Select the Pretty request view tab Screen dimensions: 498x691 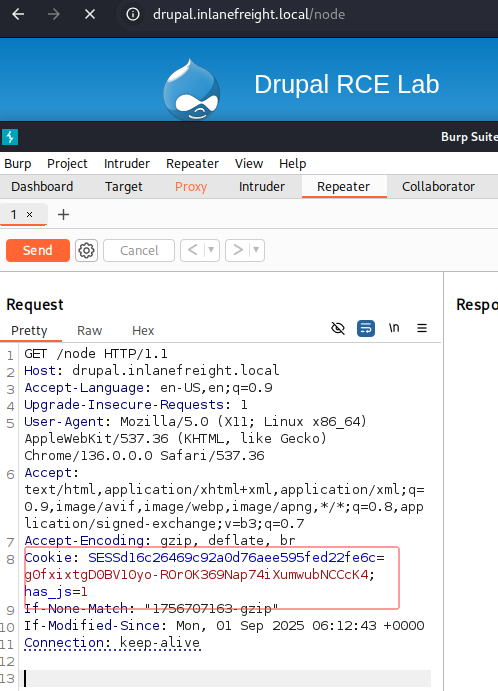point(29,331)
